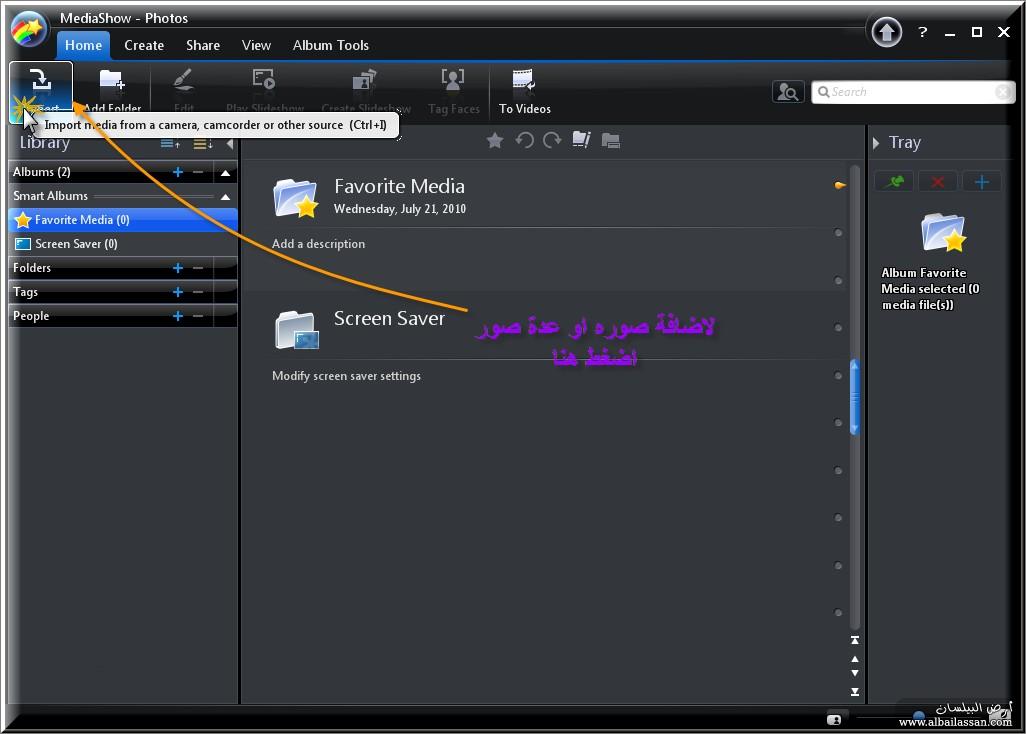
Task: Click Add a description under Favorite Media
Action: [318, 243]
